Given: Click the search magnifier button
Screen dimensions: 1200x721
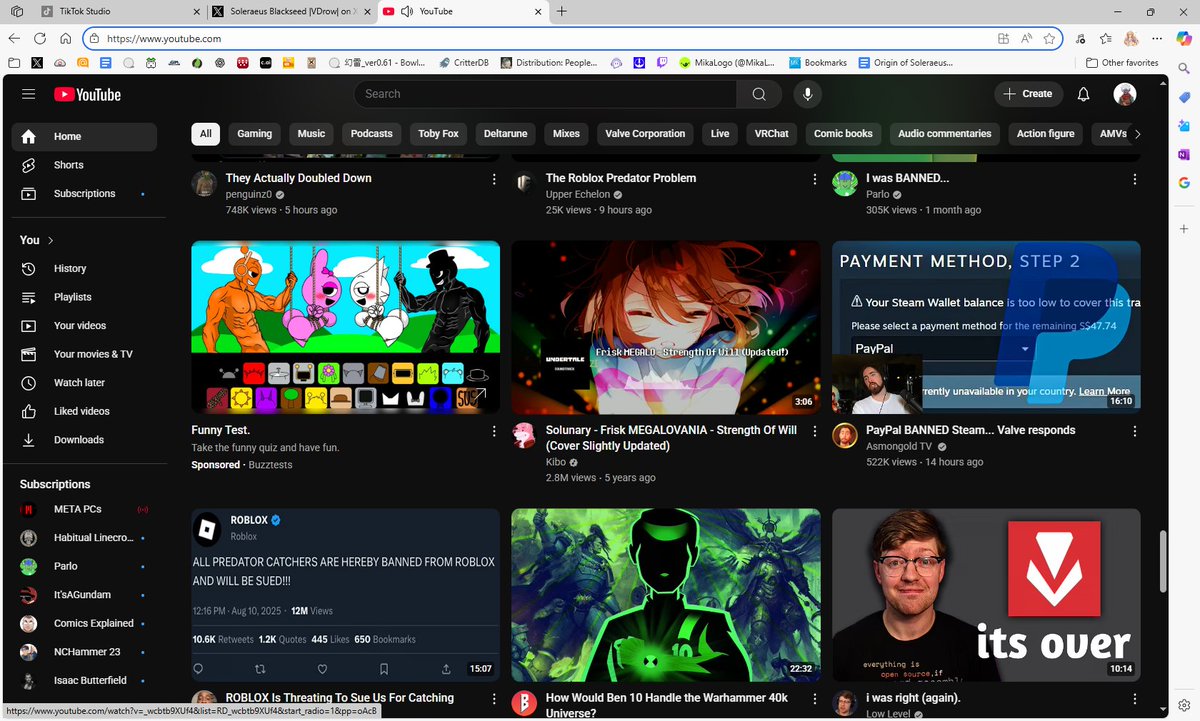Looking at the screenshot, I should click(x=759, y=94).
